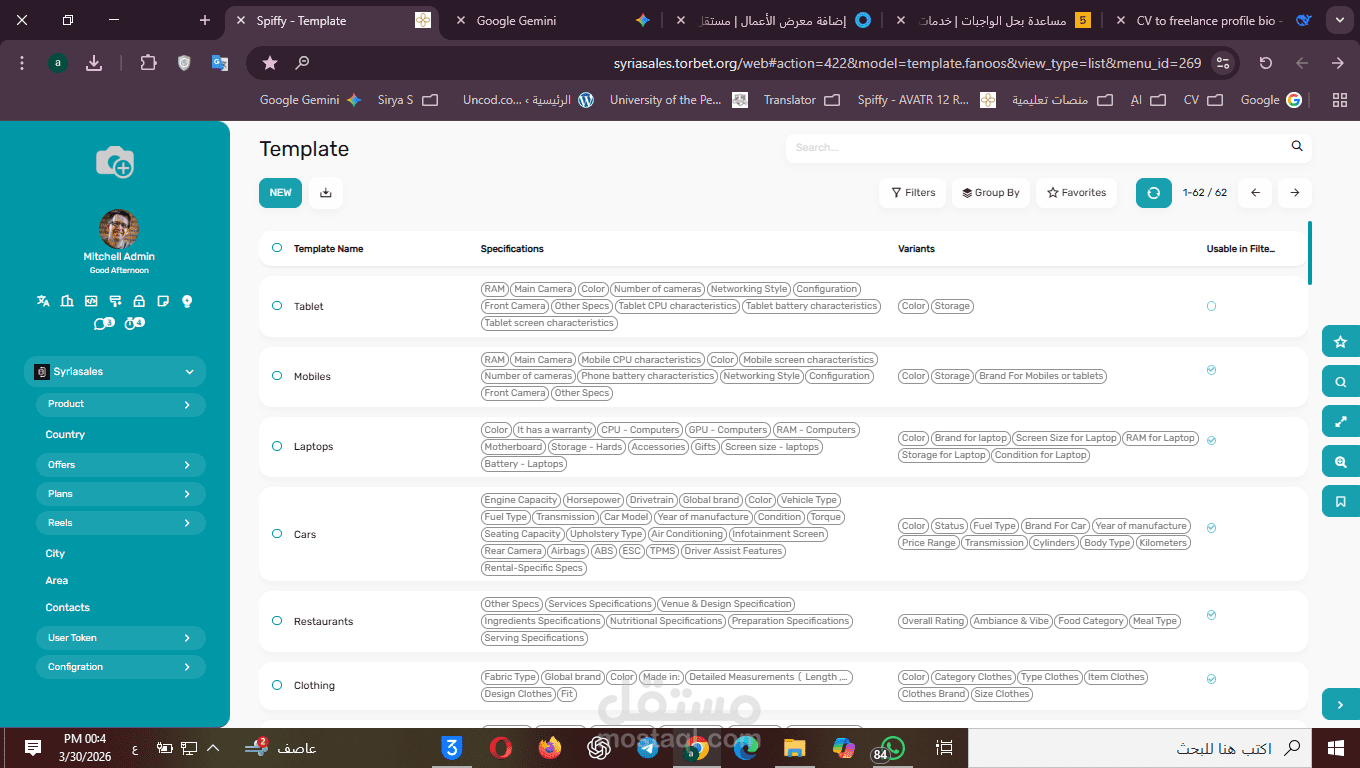Click the camera add-photo icon in the sidebar

(115, 161)
